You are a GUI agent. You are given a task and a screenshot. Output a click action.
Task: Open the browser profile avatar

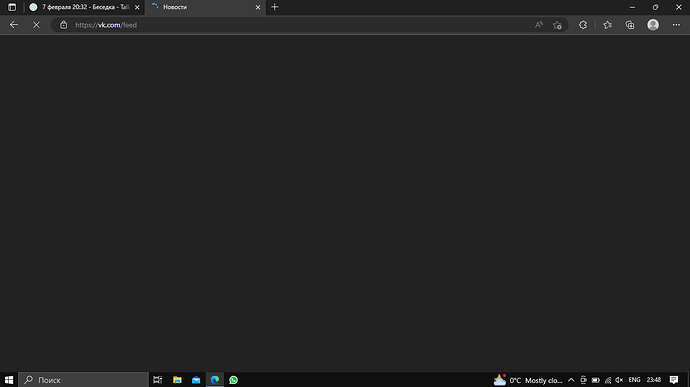[x=653, y=25]
